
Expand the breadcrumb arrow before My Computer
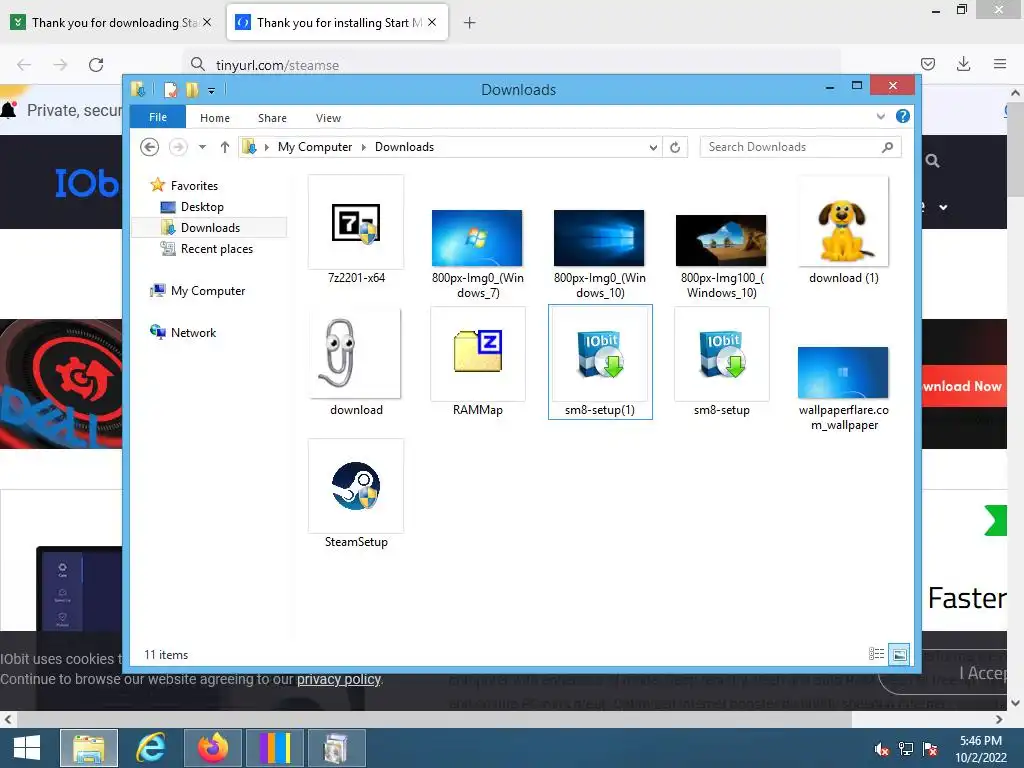[x=266, y=148]
